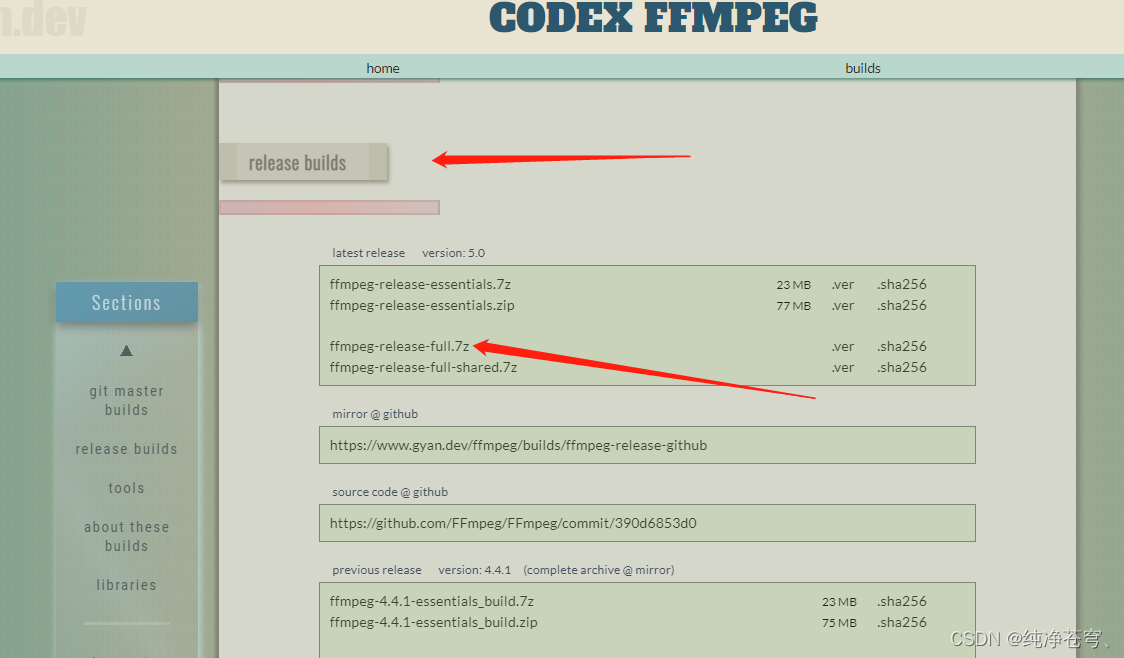Click the 'previous release' label

377,570
